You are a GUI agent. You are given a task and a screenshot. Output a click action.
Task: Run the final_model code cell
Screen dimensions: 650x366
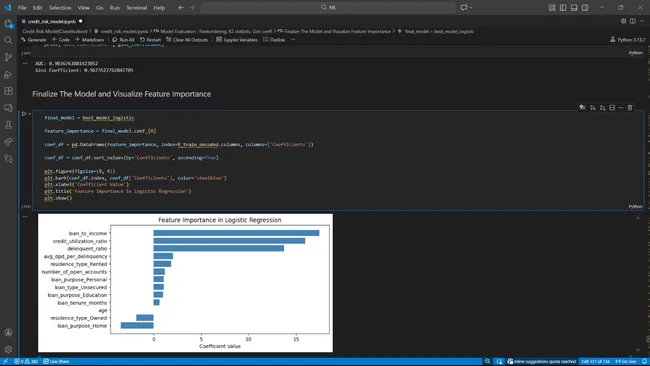coord(24,114)
